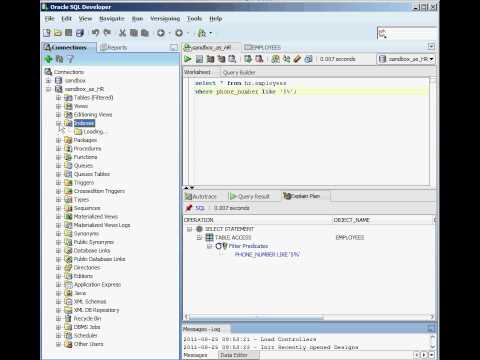Switch to the Query Builder tab

[x=239, y=72]
